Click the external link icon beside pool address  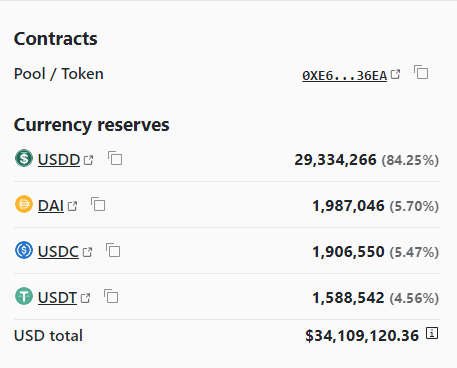395,74
